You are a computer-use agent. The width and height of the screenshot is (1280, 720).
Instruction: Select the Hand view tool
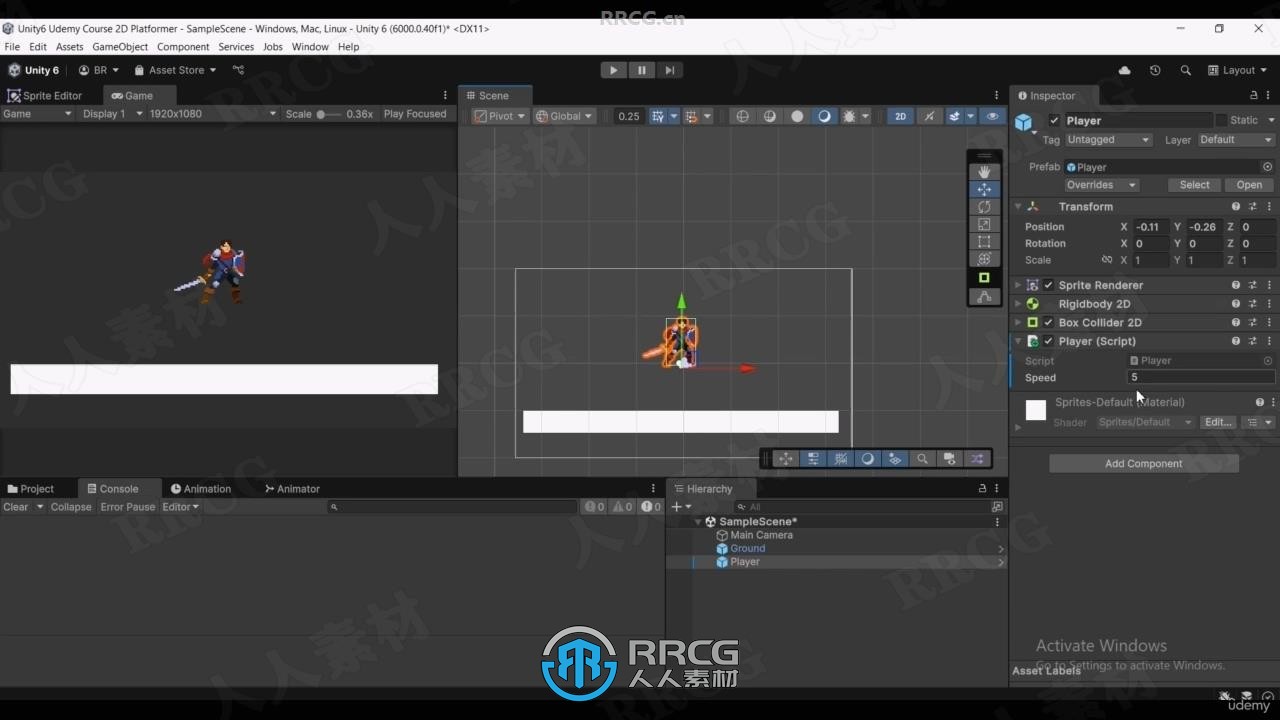(x=984, y=171)
